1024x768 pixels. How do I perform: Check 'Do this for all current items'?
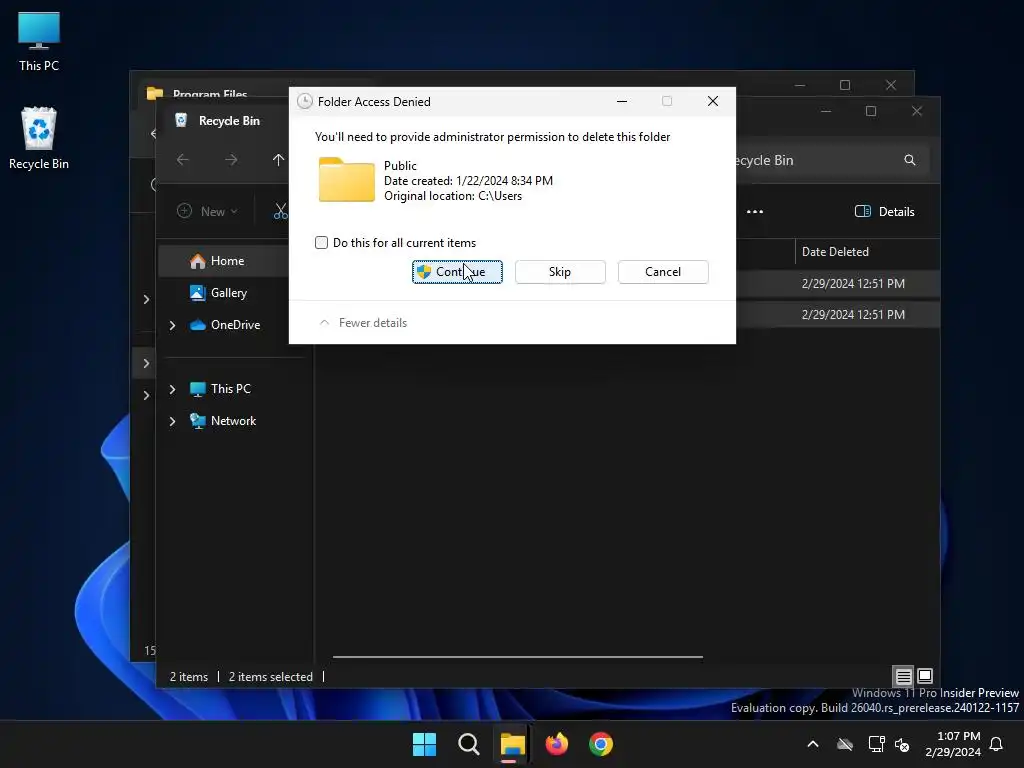[321, 243]
